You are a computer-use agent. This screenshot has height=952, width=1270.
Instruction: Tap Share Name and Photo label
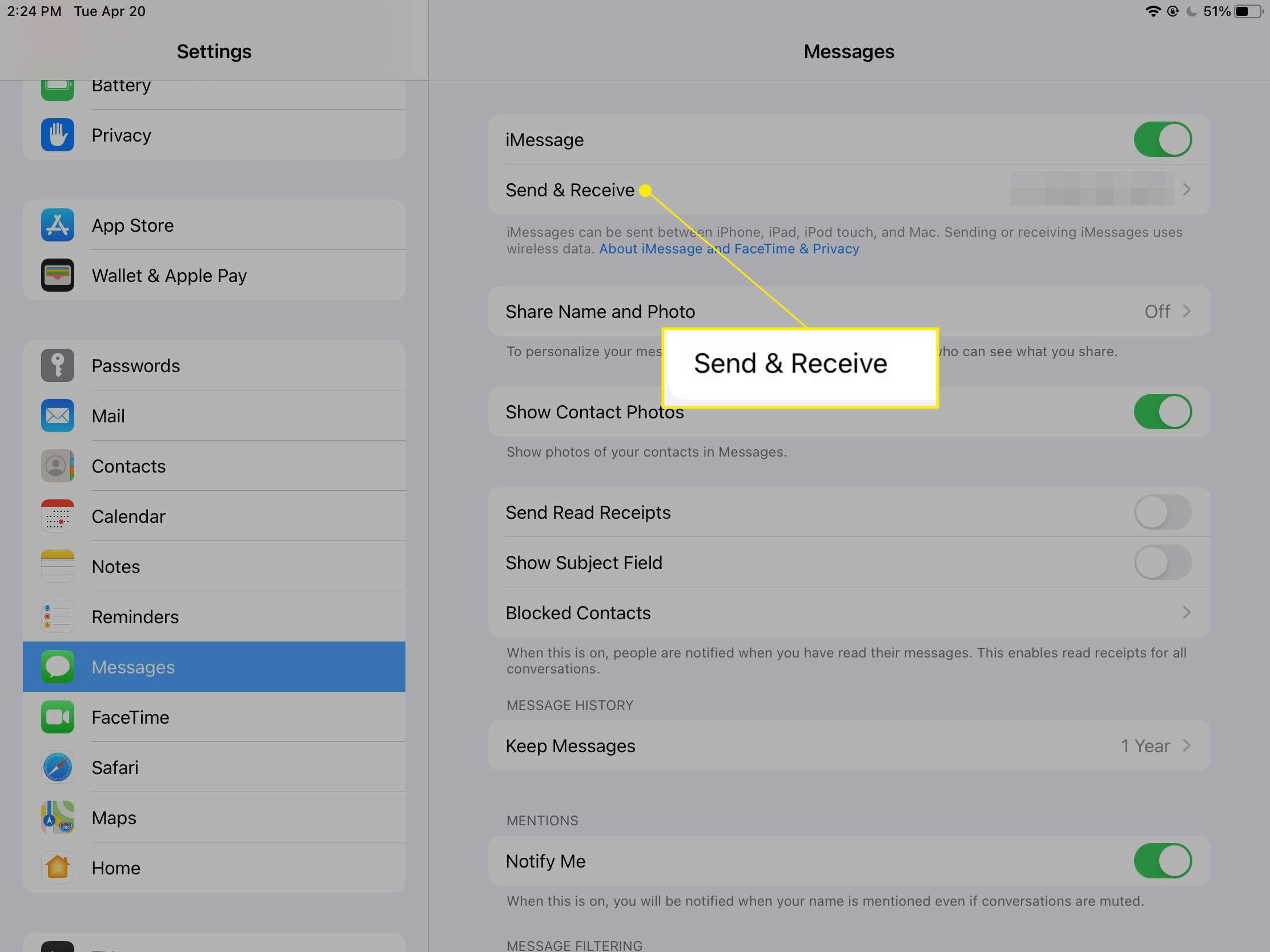click(600, 312)
